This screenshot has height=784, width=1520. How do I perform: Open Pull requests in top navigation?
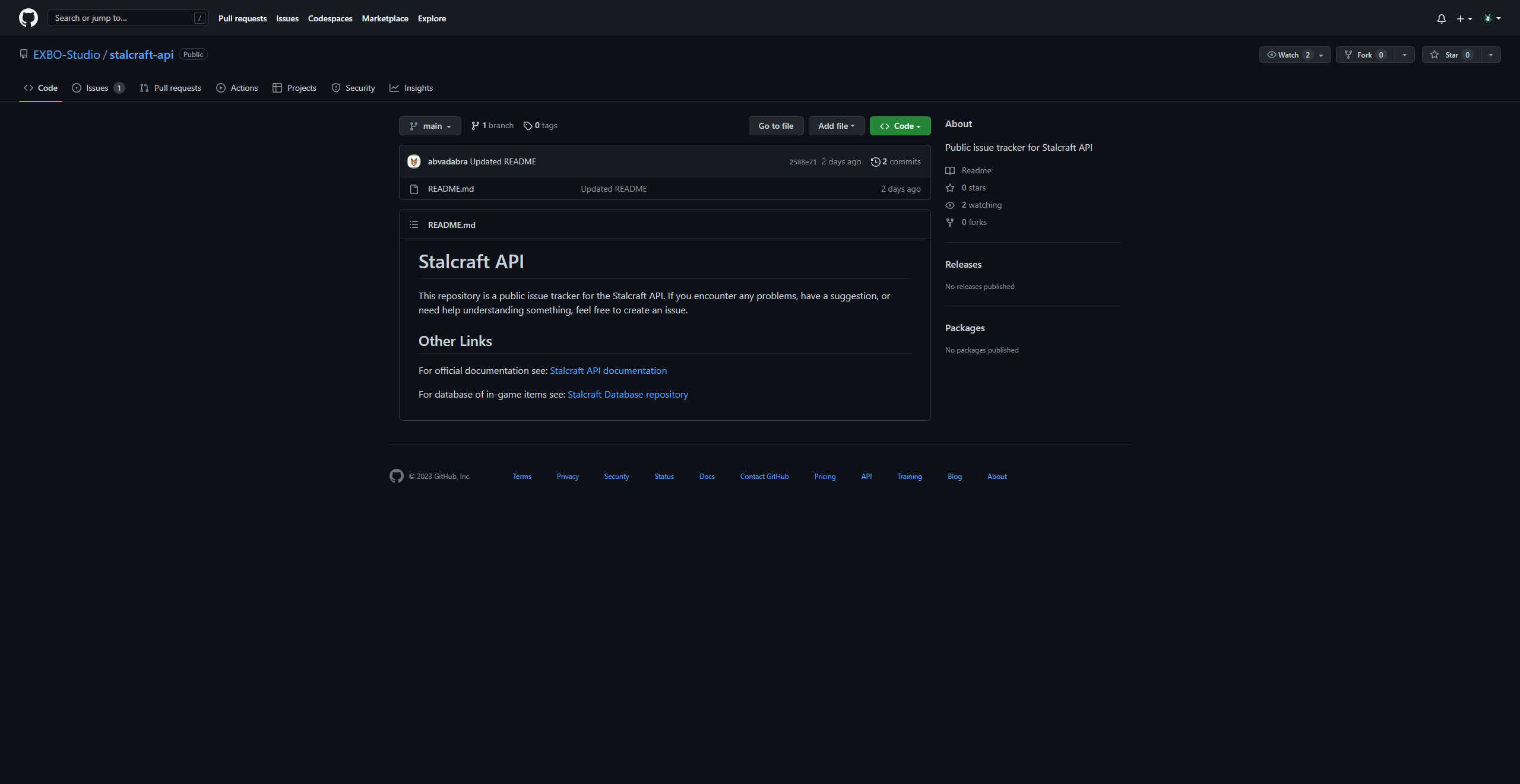[242, 18]
